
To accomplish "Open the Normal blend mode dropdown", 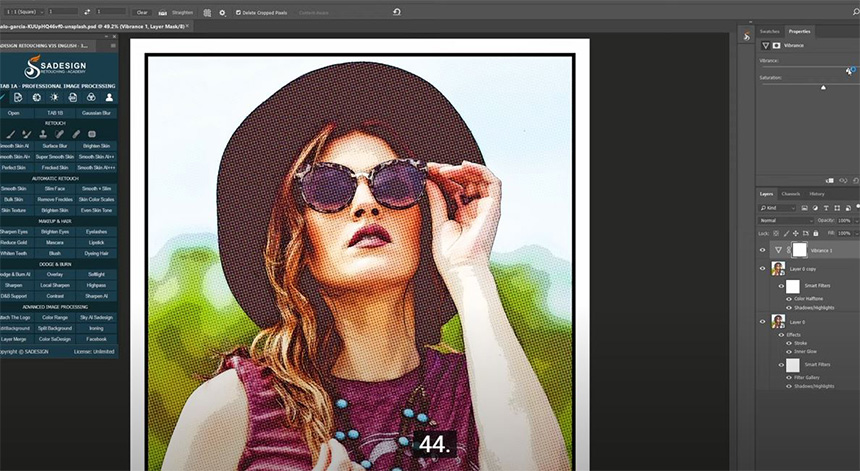I will point(785,220).
